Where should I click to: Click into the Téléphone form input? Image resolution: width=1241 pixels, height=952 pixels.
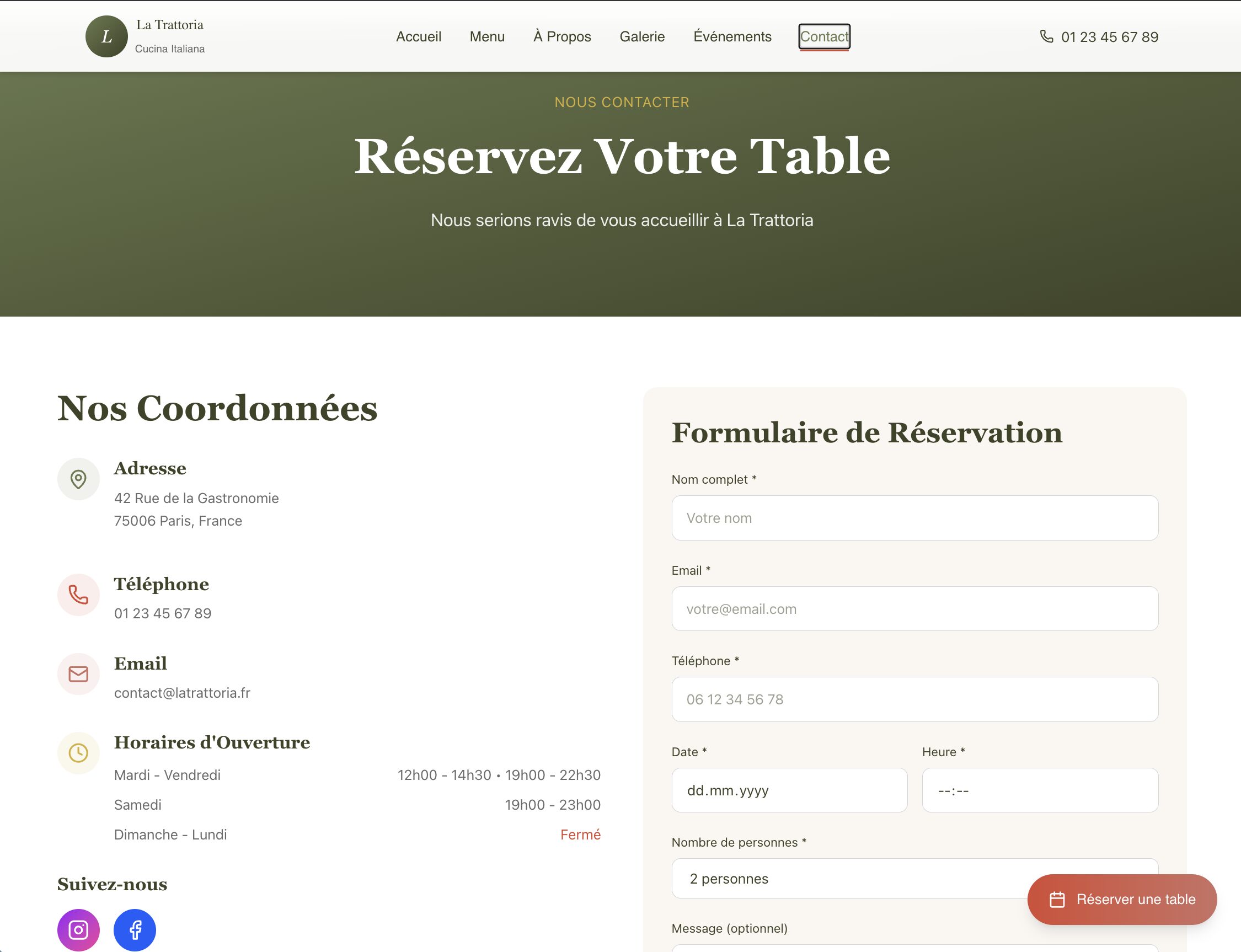click(x=914, y=699)
